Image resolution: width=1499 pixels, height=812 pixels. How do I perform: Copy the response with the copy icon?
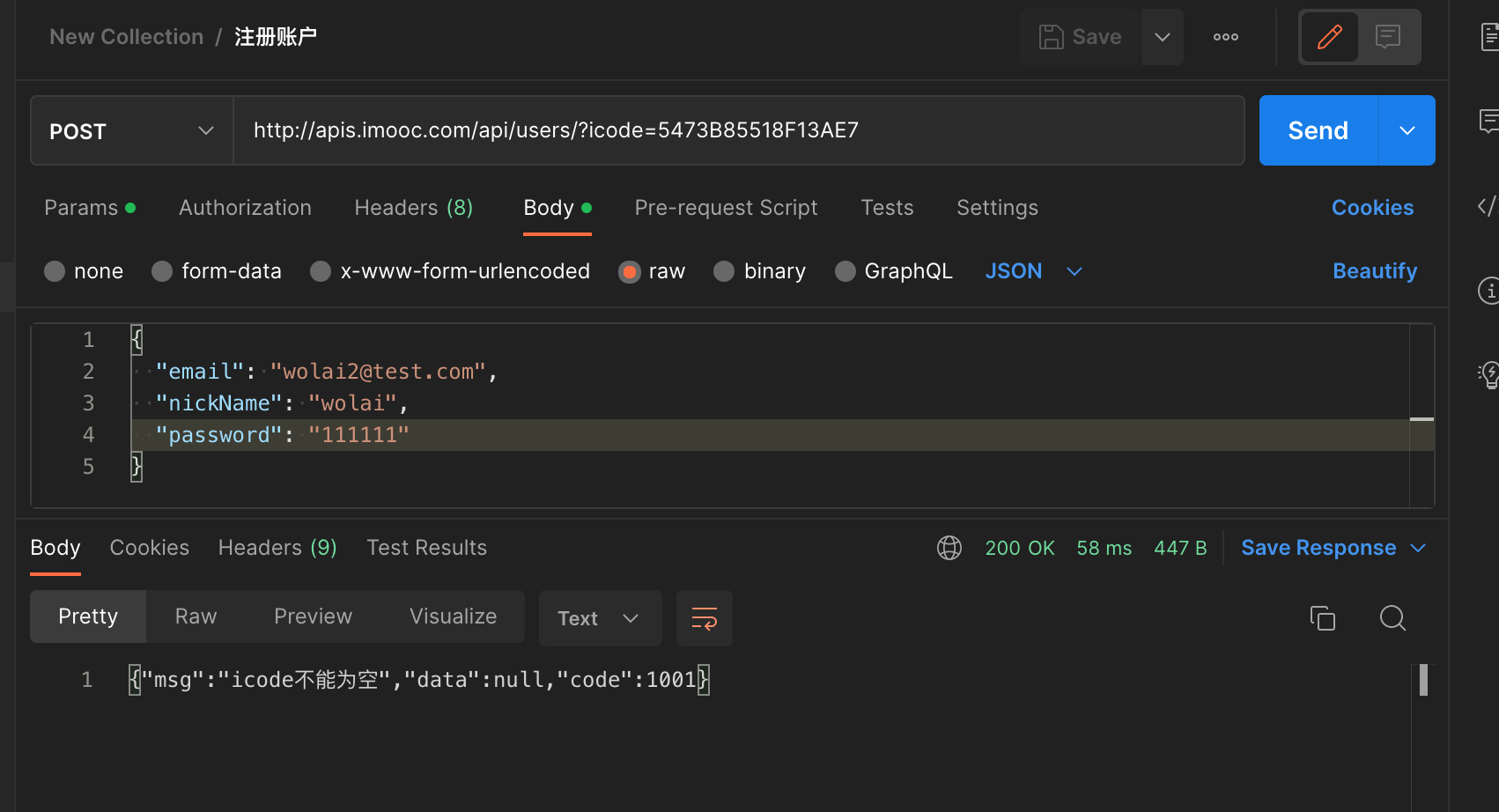(1322, 618)
